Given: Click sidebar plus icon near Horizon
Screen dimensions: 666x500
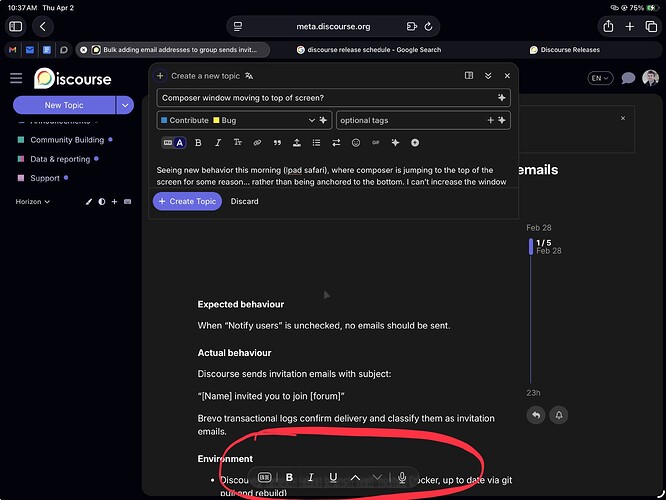Looking at the screenshot, I should 114,202.
